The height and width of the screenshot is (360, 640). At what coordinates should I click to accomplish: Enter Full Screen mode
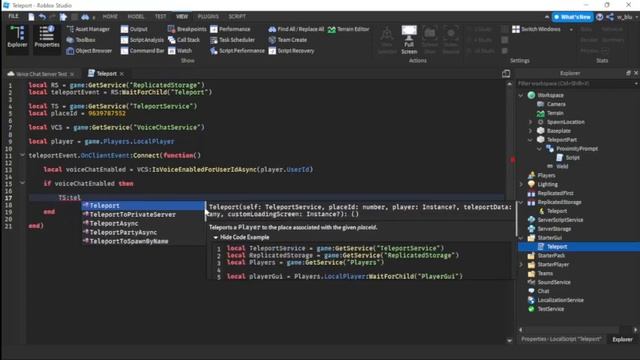tap(409, 40)
